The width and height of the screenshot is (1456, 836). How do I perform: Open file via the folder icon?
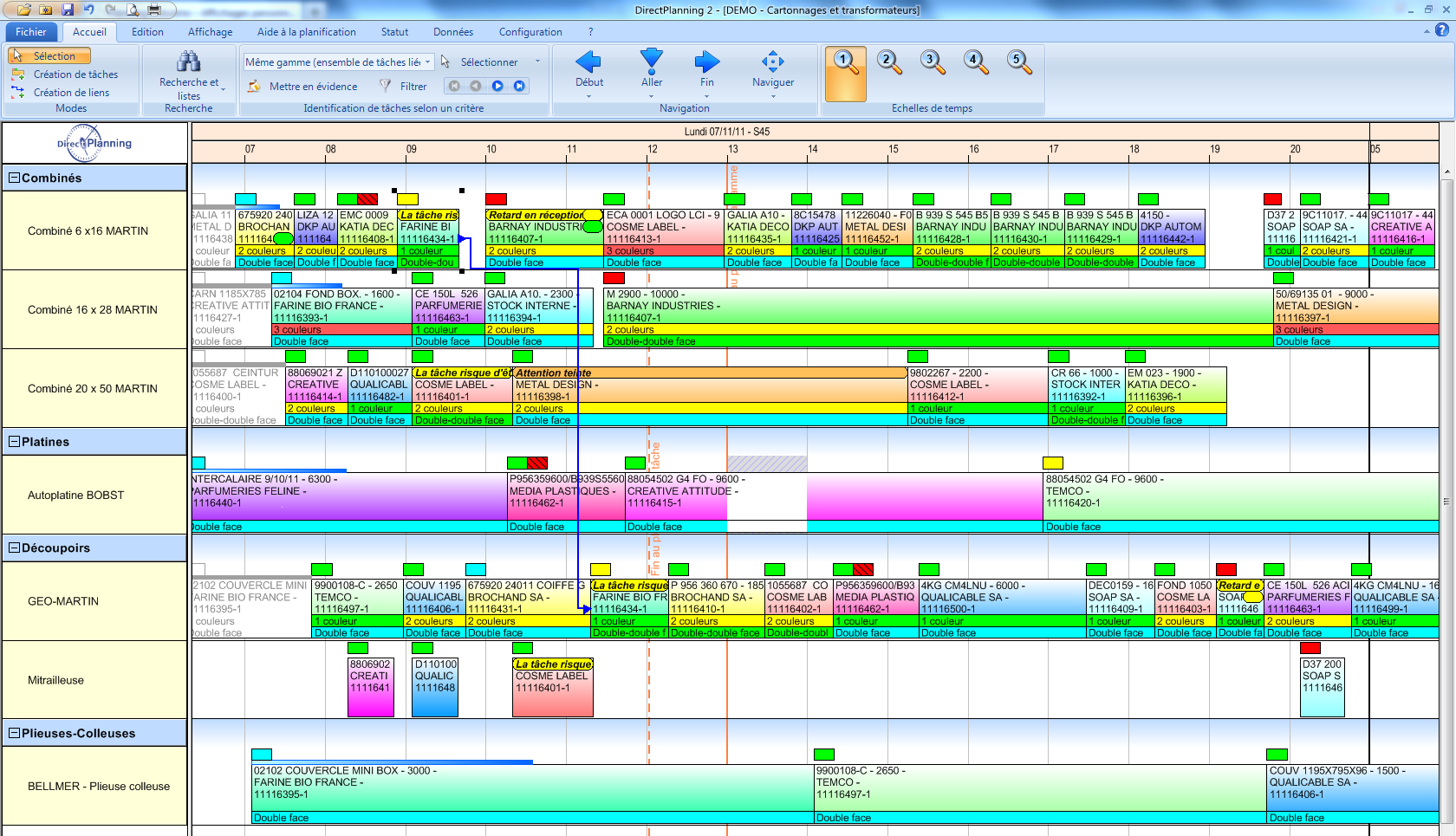(x=24, y=10)
